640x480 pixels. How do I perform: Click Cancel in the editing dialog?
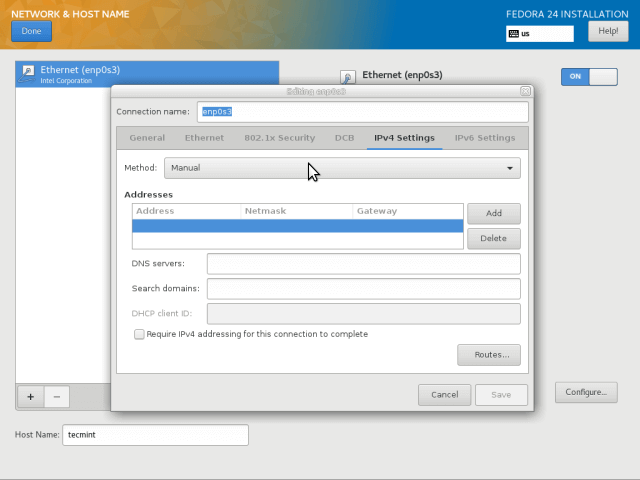(x=444, y=395)
